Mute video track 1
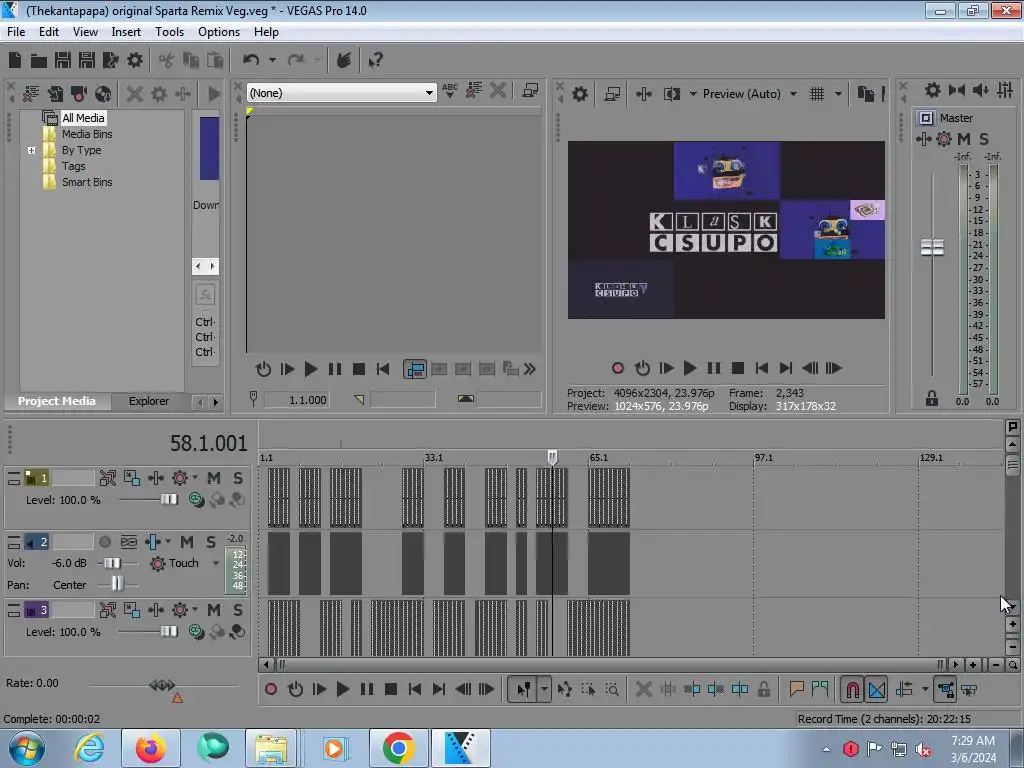The width and height of the screenshot is (1024, 768). (x=214, y=478)
